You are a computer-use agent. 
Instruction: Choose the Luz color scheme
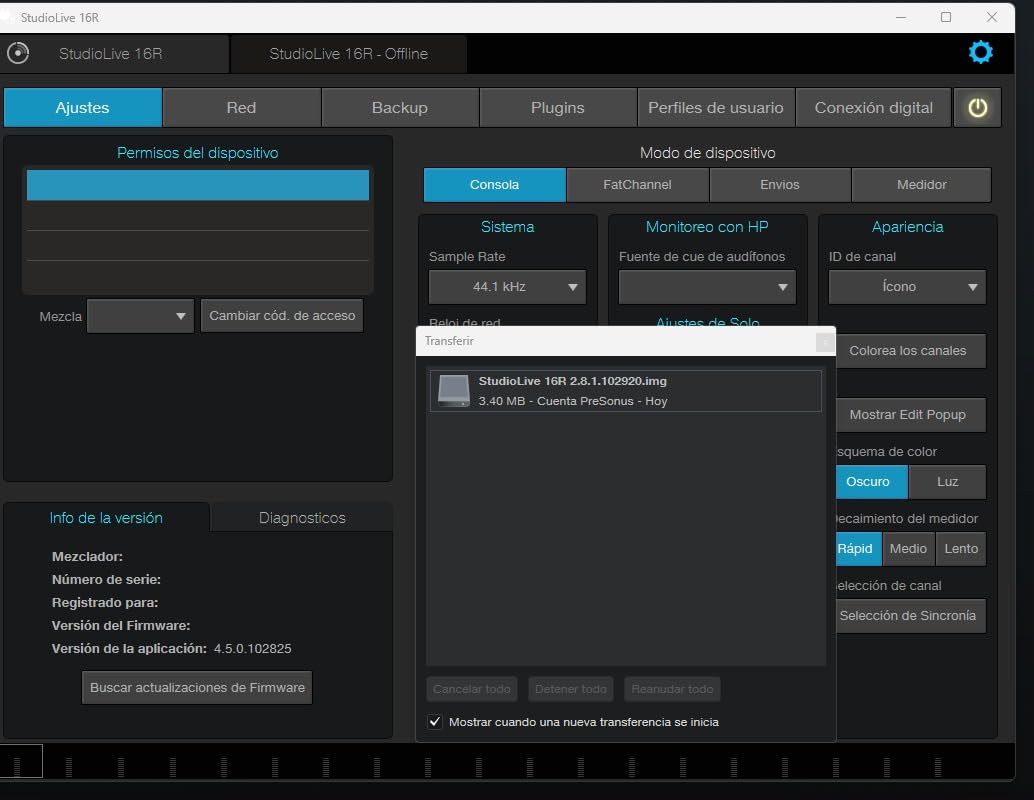click(x=948, y=482)
